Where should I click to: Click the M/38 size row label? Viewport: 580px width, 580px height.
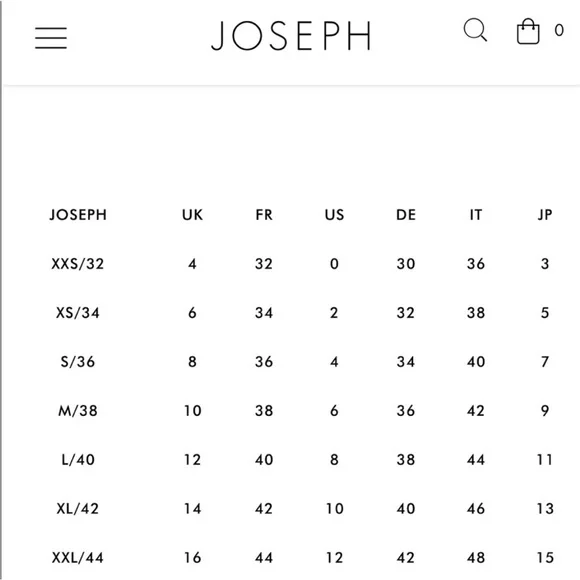(x=78, y=411)
